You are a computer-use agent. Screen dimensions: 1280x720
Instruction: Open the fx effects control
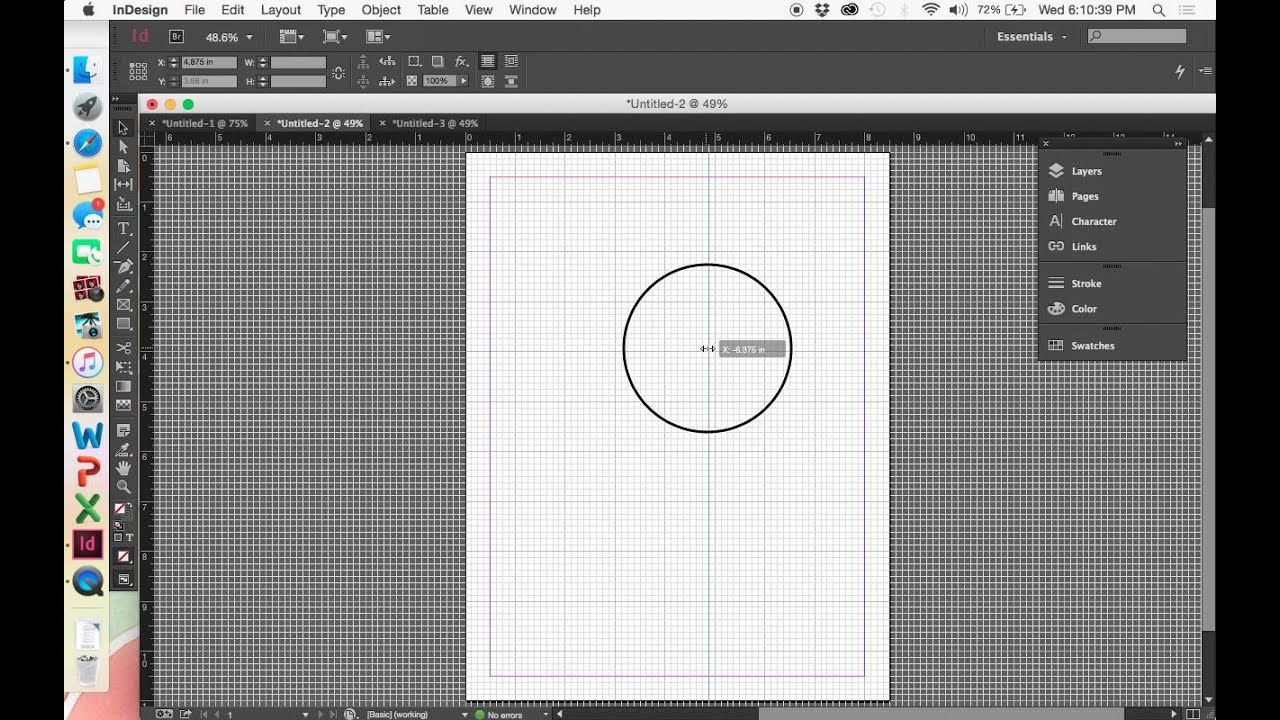(461, 62)
